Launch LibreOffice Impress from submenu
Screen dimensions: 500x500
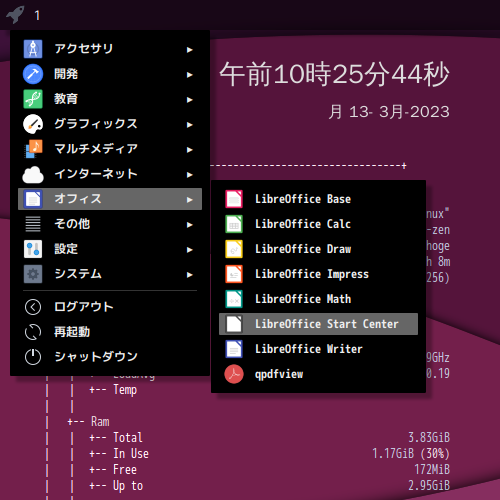click(318, 274)
